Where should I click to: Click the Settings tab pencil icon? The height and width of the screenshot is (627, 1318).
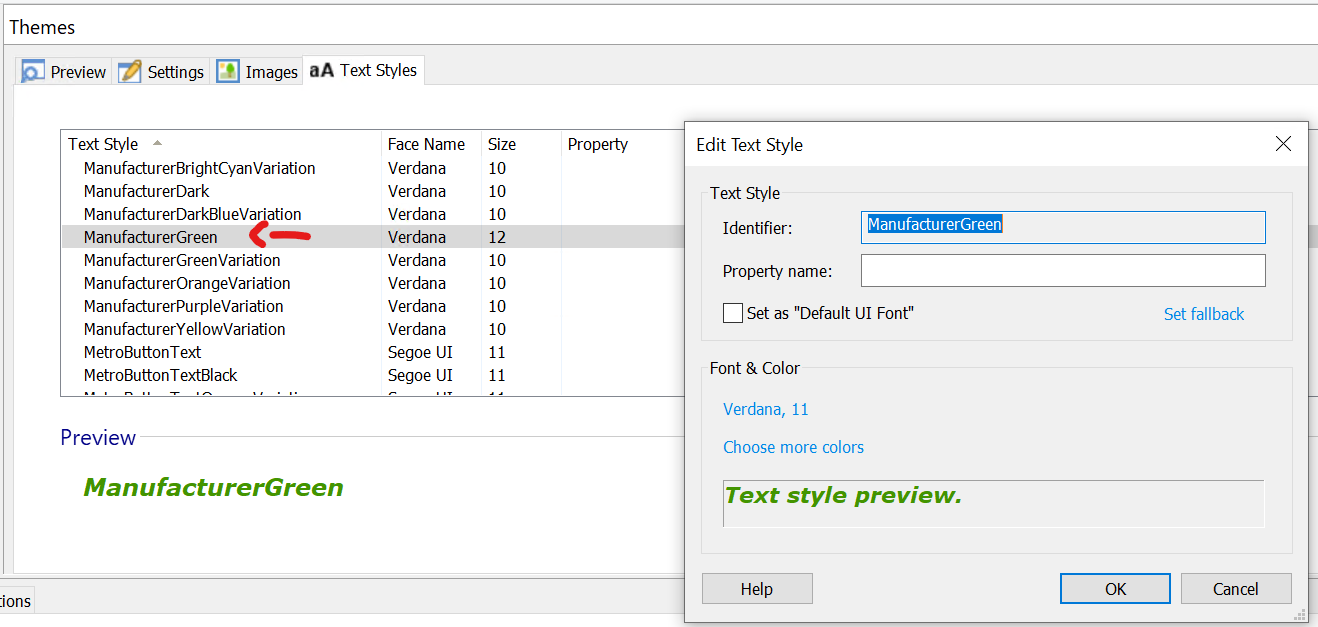point(130,72)
